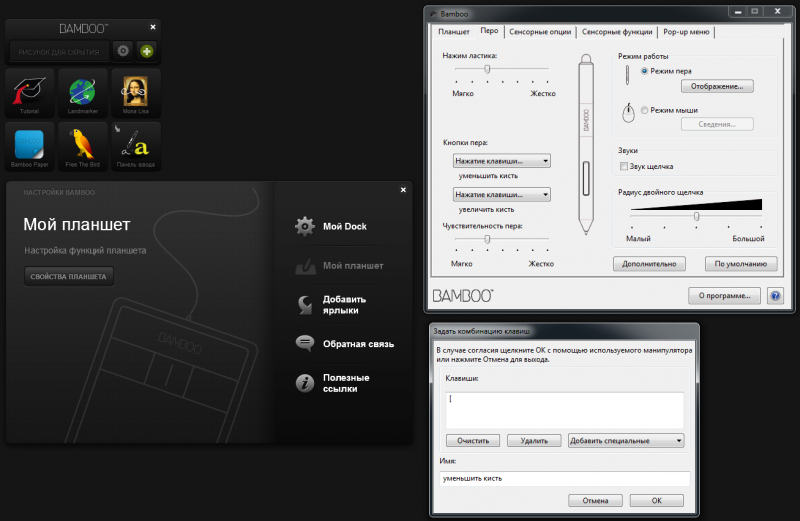Click the pen side switch on pen image
Viewport: 800px width, 521px height.
pos(586,178)
